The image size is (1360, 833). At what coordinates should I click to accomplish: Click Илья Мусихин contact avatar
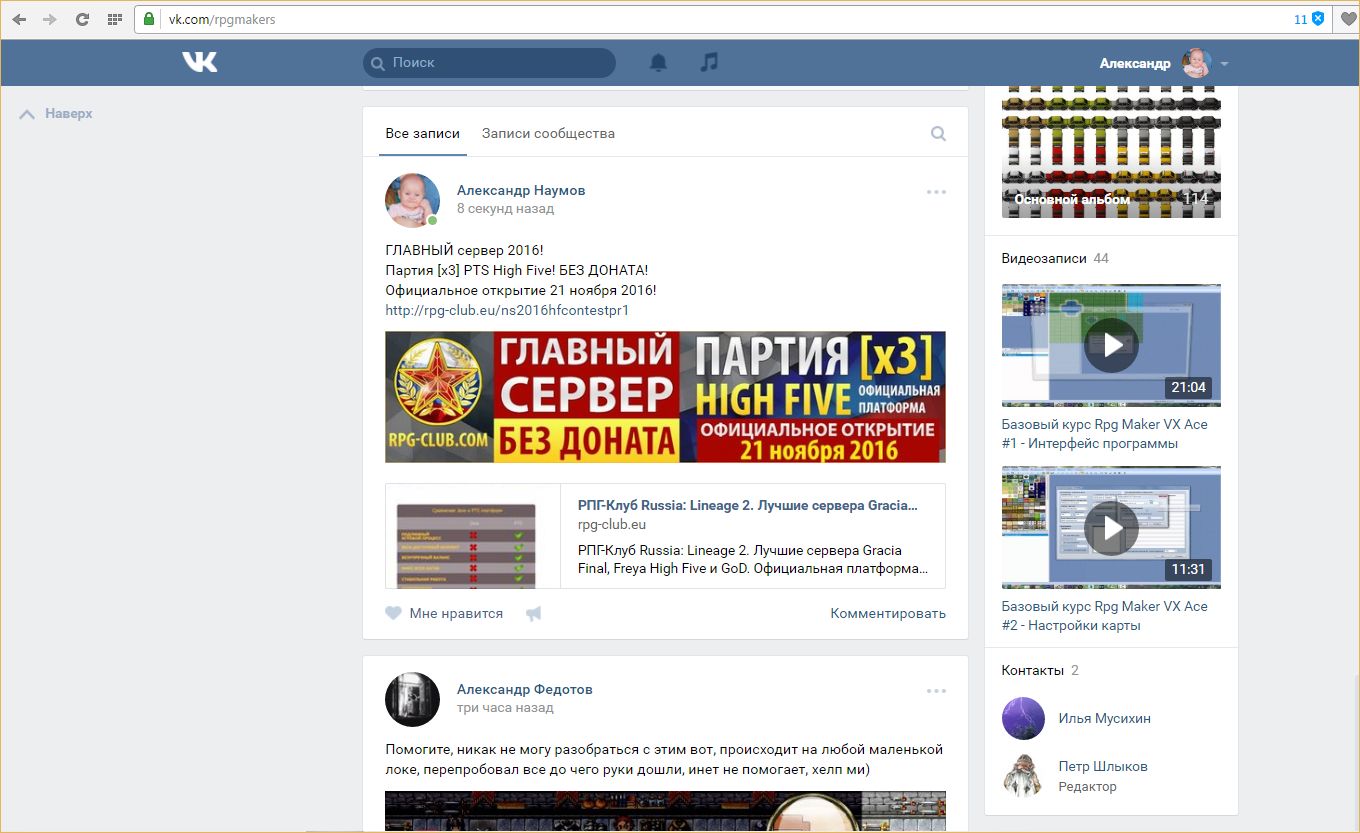[x=1022, y=718]
